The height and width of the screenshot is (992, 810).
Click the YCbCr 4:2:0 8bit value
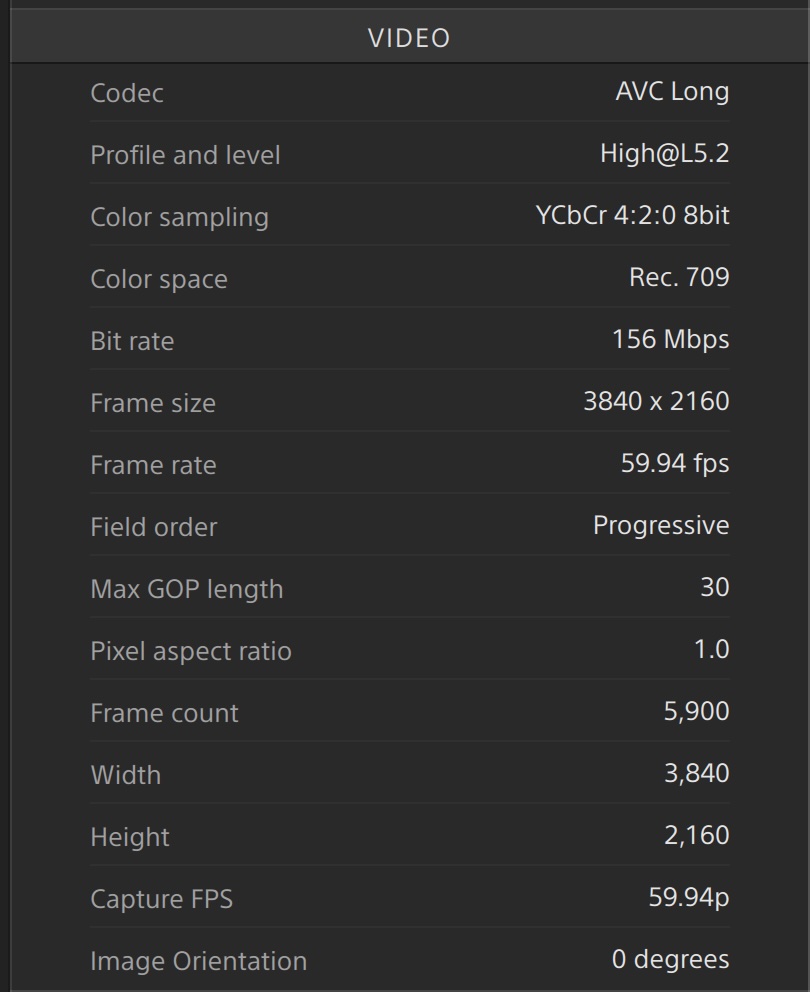pos(632,216)
